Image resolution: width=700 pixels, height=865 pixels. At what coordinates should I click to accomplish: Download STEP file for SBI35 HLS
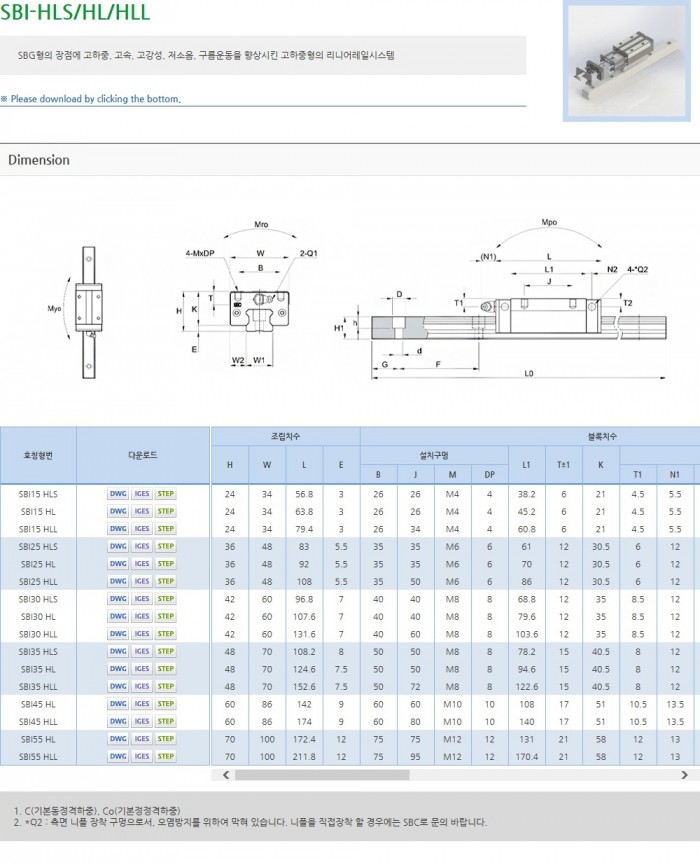pos(165,652)
